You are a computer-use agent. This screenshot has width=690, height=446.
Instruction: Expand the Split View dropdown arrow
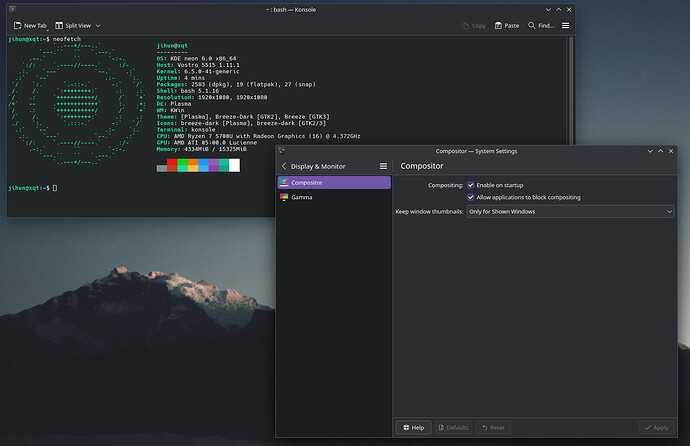[x=98, y=26]
